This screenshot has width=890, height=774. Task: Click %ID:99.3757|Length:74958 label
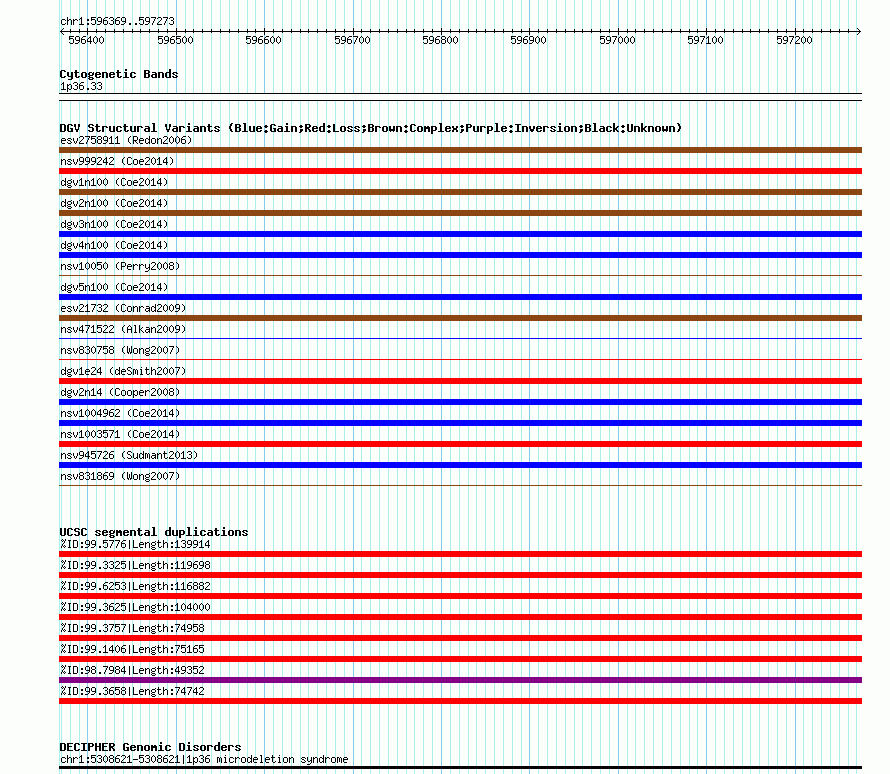click(132, 628)
